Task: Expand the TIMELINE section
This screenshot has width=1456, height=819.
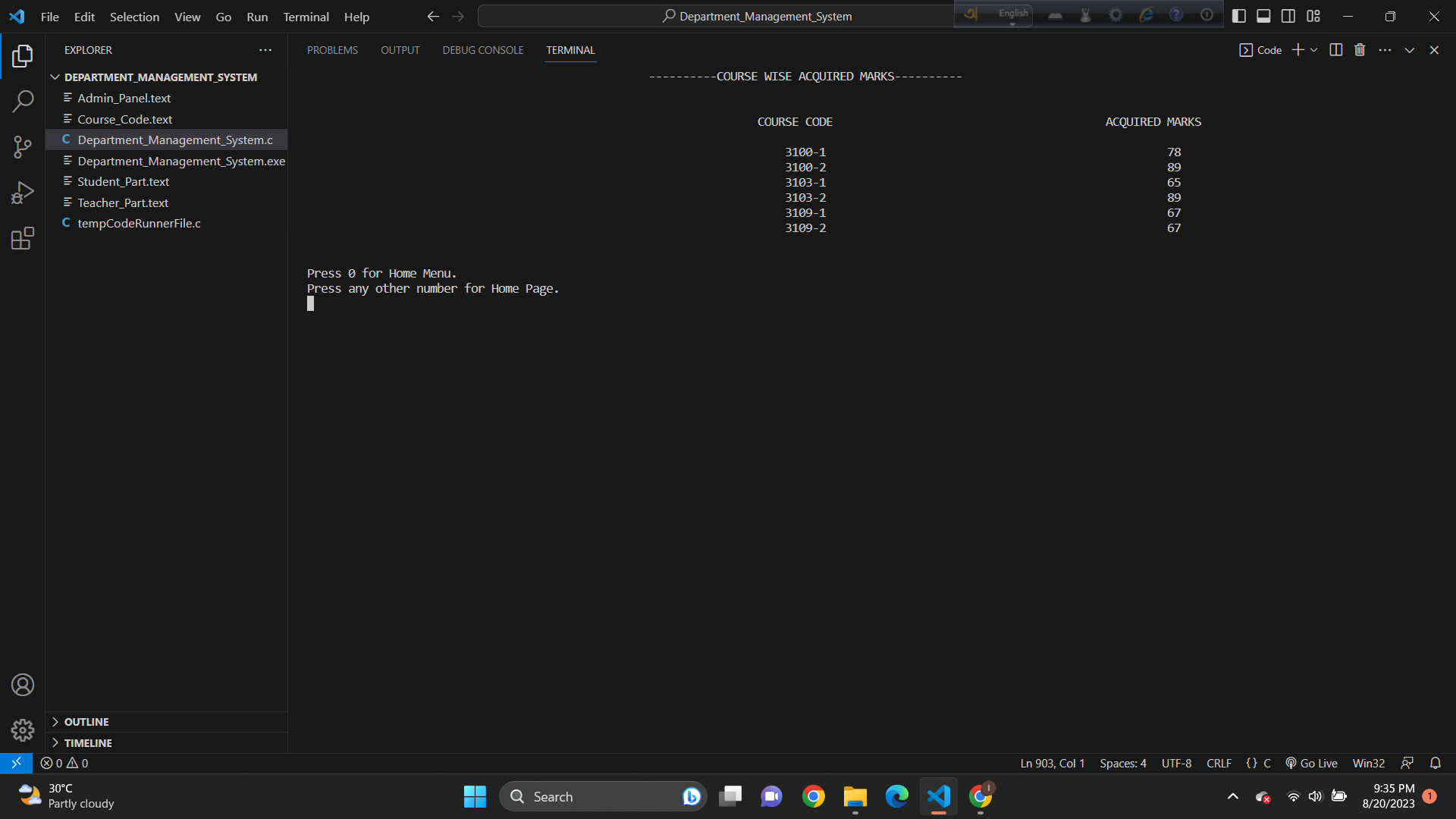Action: pos(88,743)
